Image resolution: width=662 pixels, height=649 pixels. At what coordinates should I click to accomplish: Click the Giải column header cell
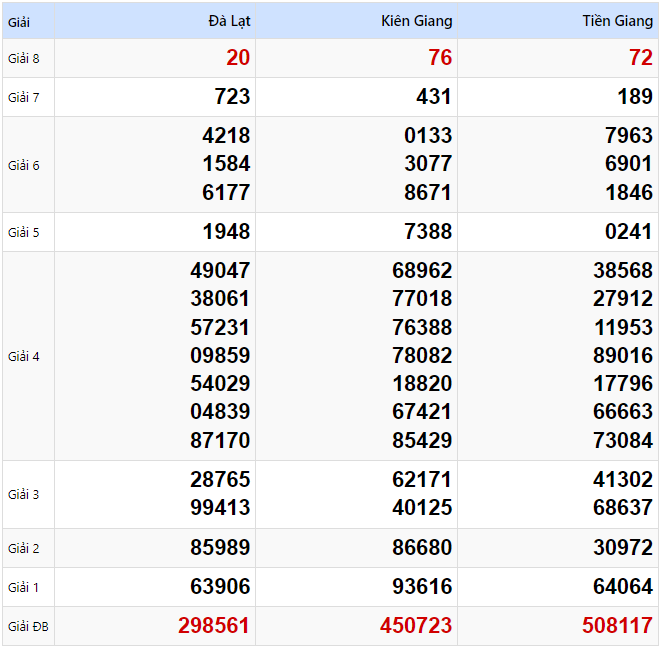pos(19,21)
